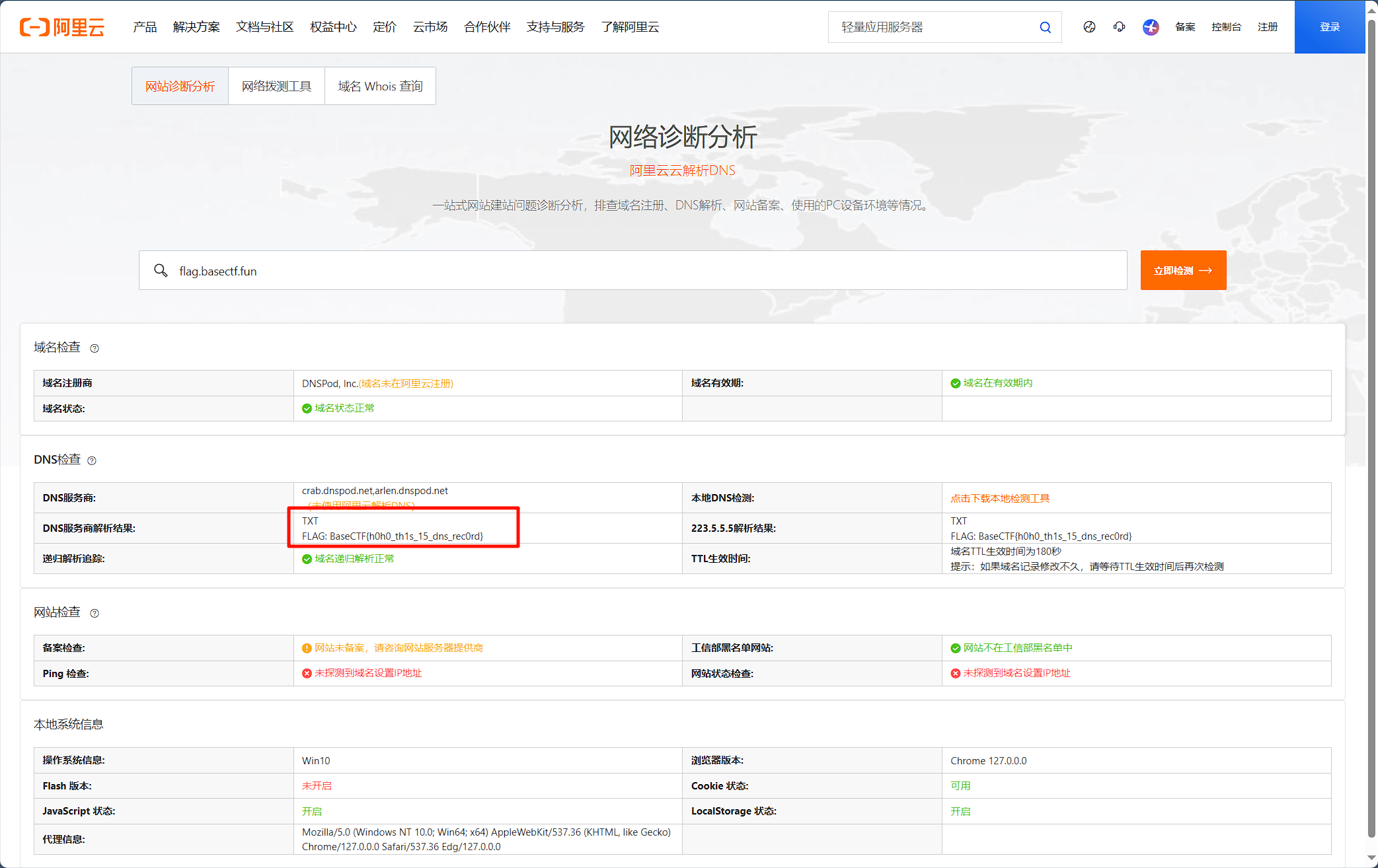Open the 支持与服务 menu
This screenshot has height=868, width=1378.
click(x=556, y=27)
